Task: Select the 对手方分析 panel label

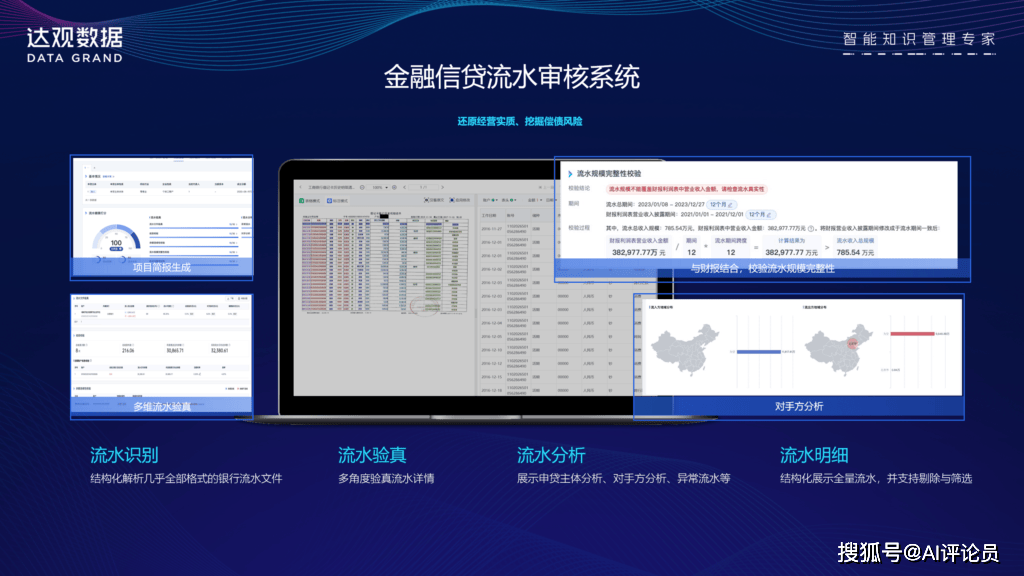Action: click(798, 406)
